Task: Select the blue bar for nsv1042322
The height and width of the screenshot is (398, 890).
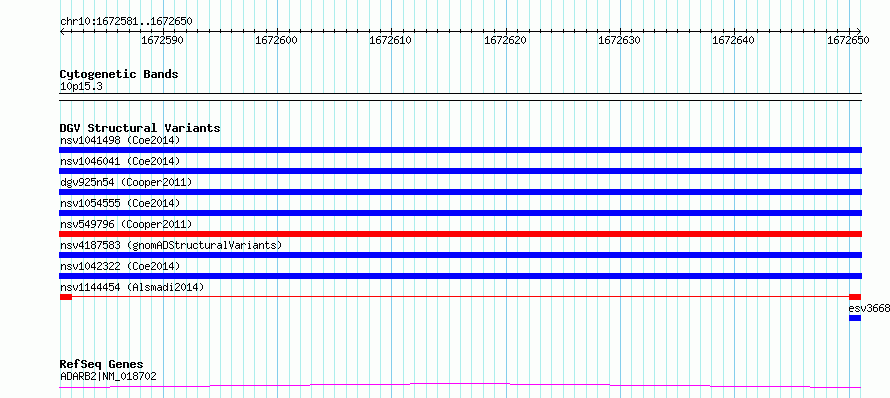Action: coord(461,276)
